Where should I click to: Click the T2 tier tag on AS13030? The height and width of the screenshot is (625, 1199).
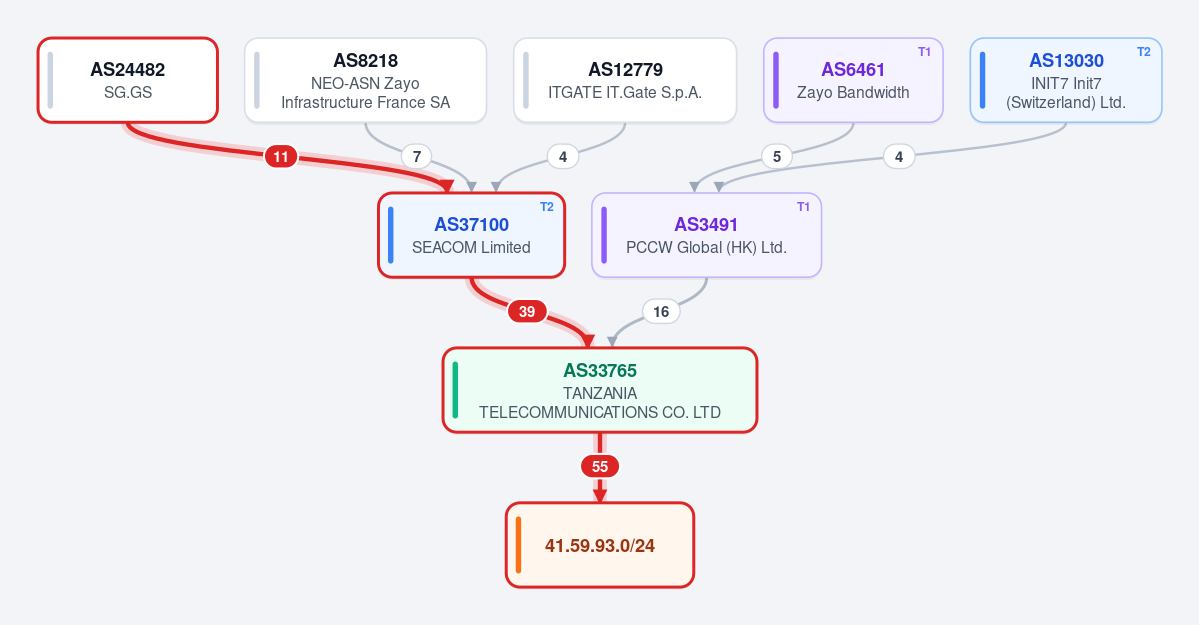pos(1143,52)
